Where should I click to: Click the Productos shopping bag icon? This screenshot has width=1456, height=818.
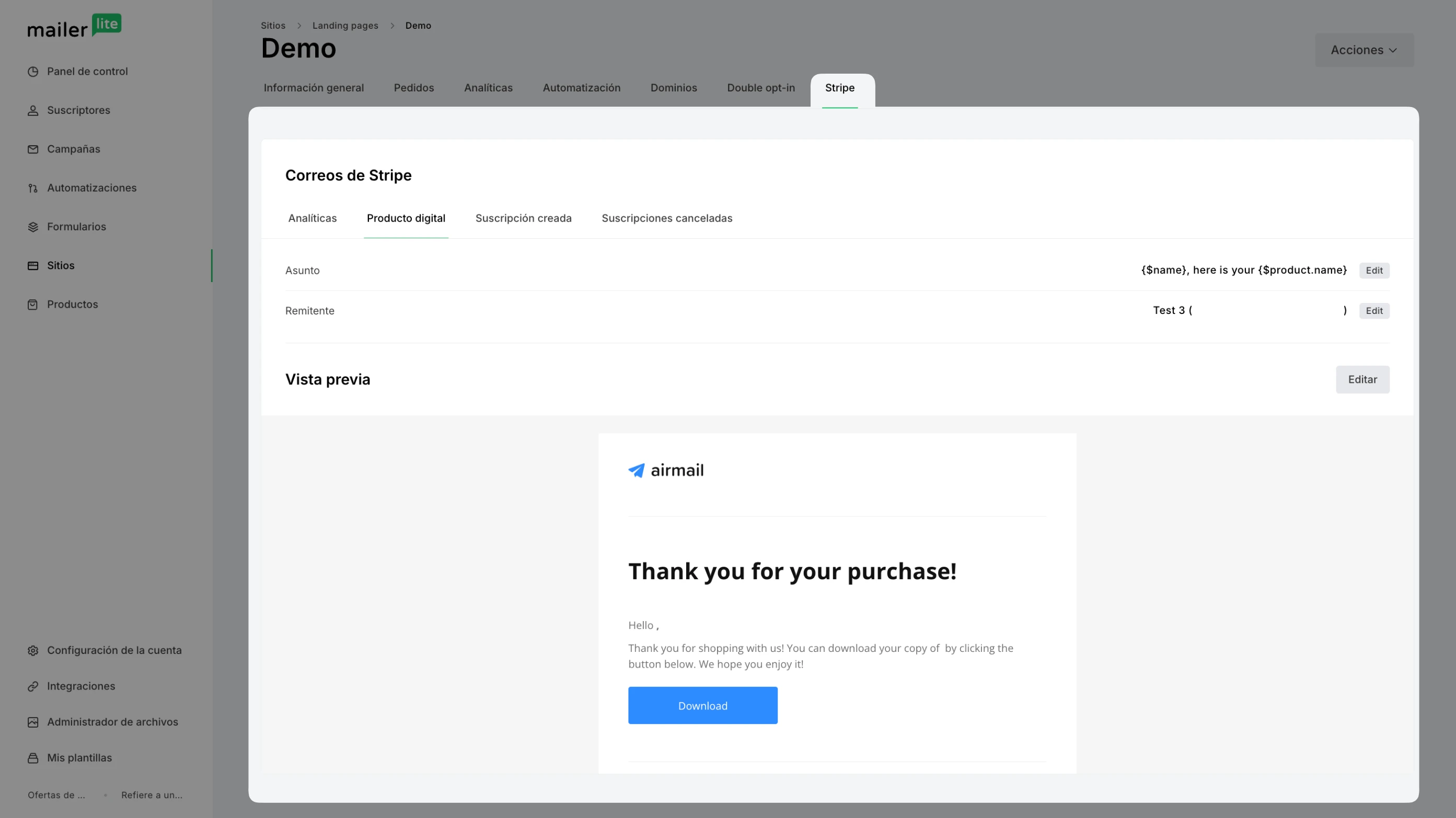click(x=33, y=305)
